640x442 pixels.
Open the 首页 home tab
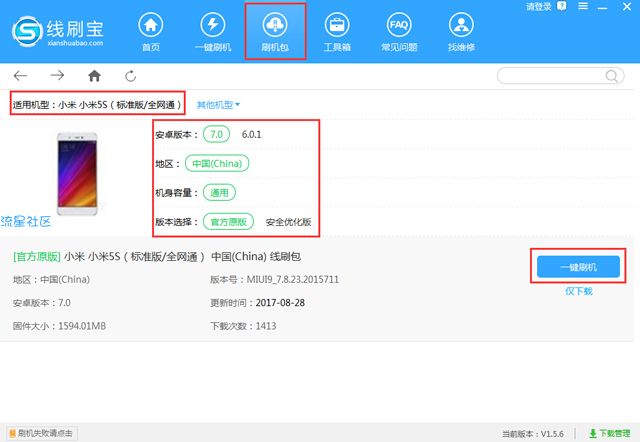pos(151,32)
